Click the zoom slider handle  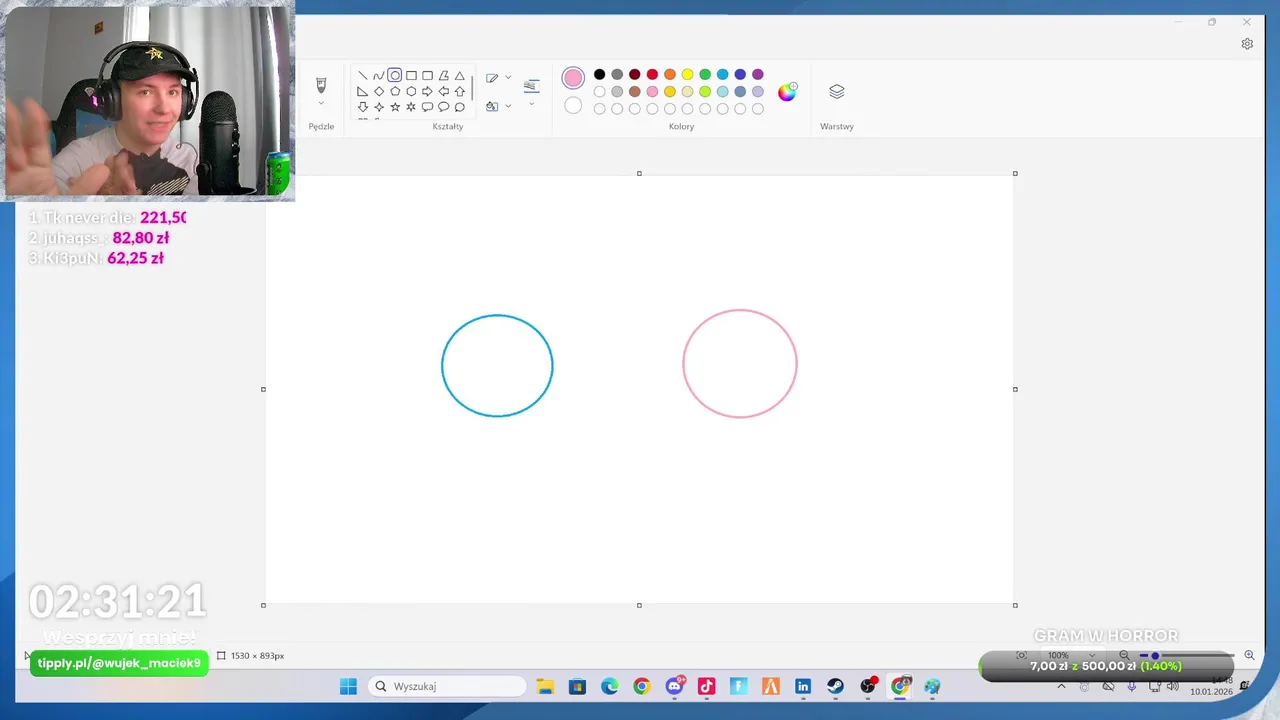(1155, 656)
